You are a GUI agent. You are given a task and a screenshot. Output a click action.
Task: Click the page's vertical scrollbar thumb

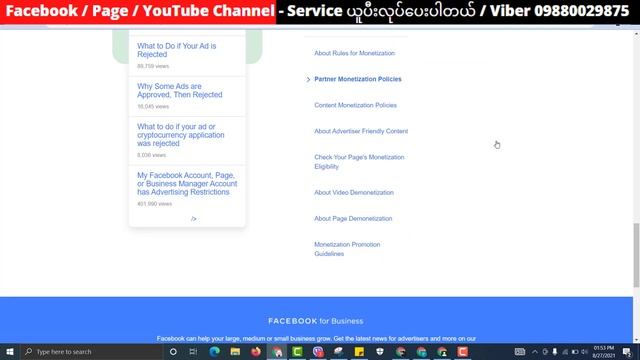(x=636, y=255)
